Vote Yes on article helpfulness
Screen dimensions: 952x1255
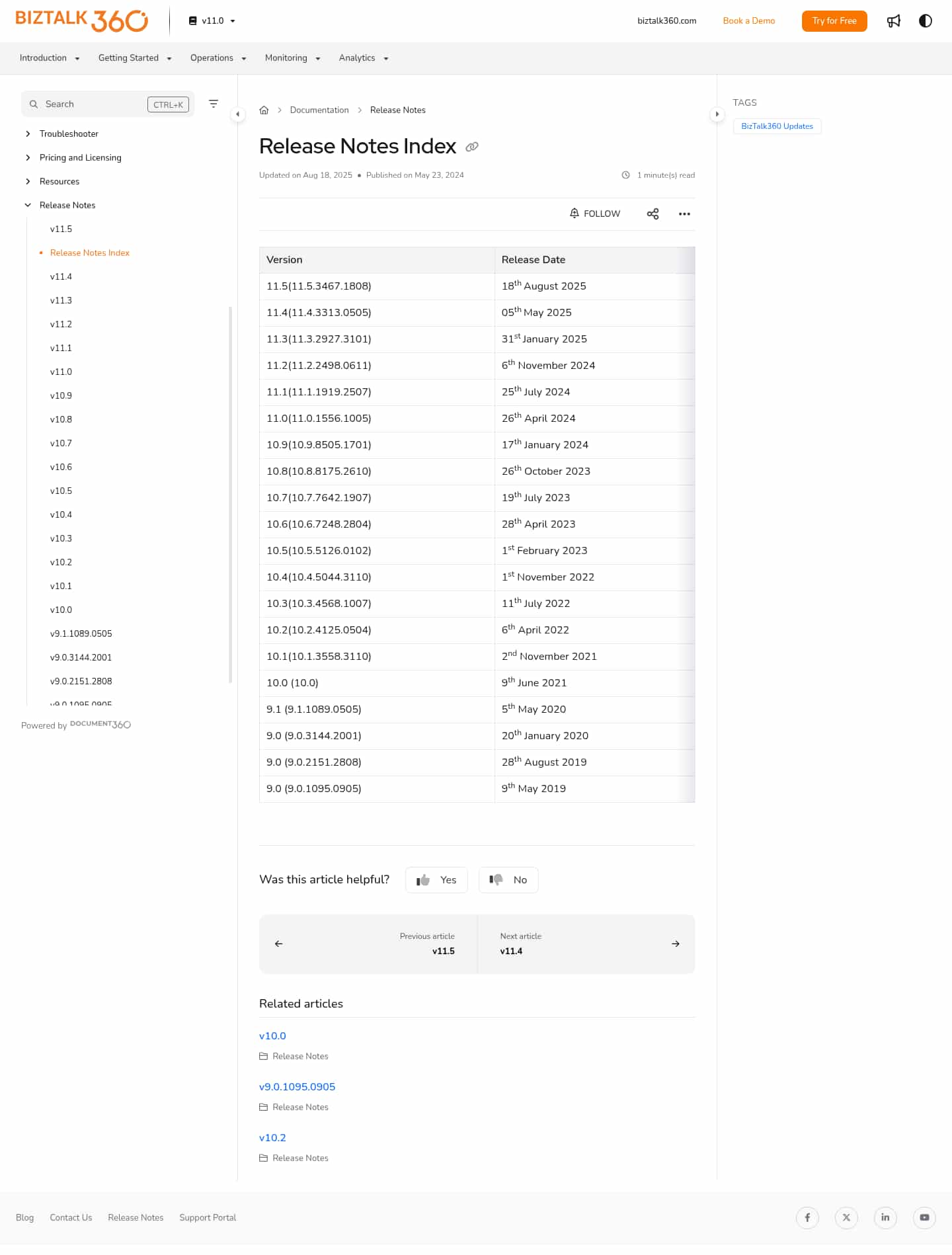tap(436, 880)
